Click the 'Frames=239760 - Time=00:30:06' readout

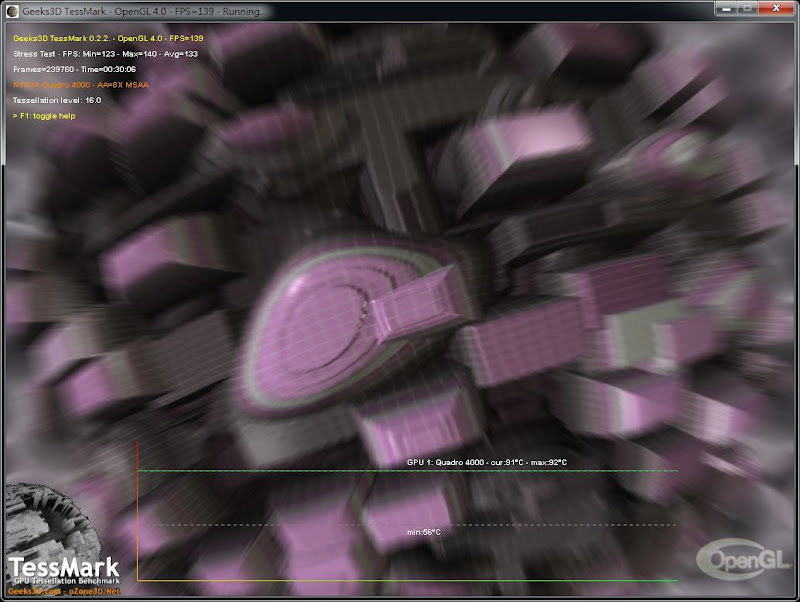(x=74, y=69)
